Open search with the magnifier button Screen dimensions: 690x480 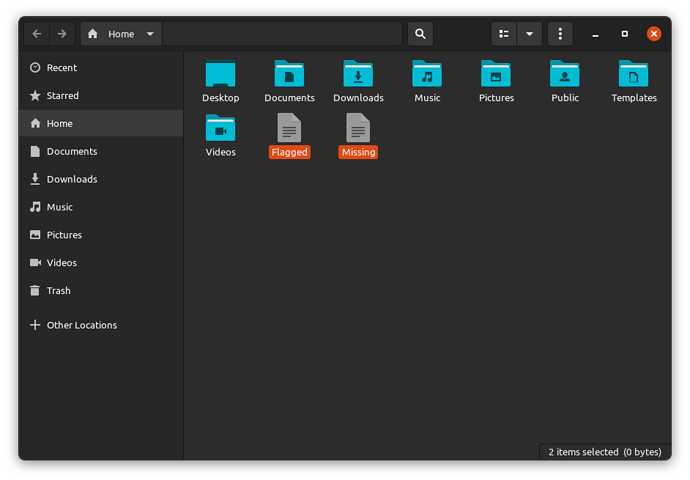click(420, 34)
